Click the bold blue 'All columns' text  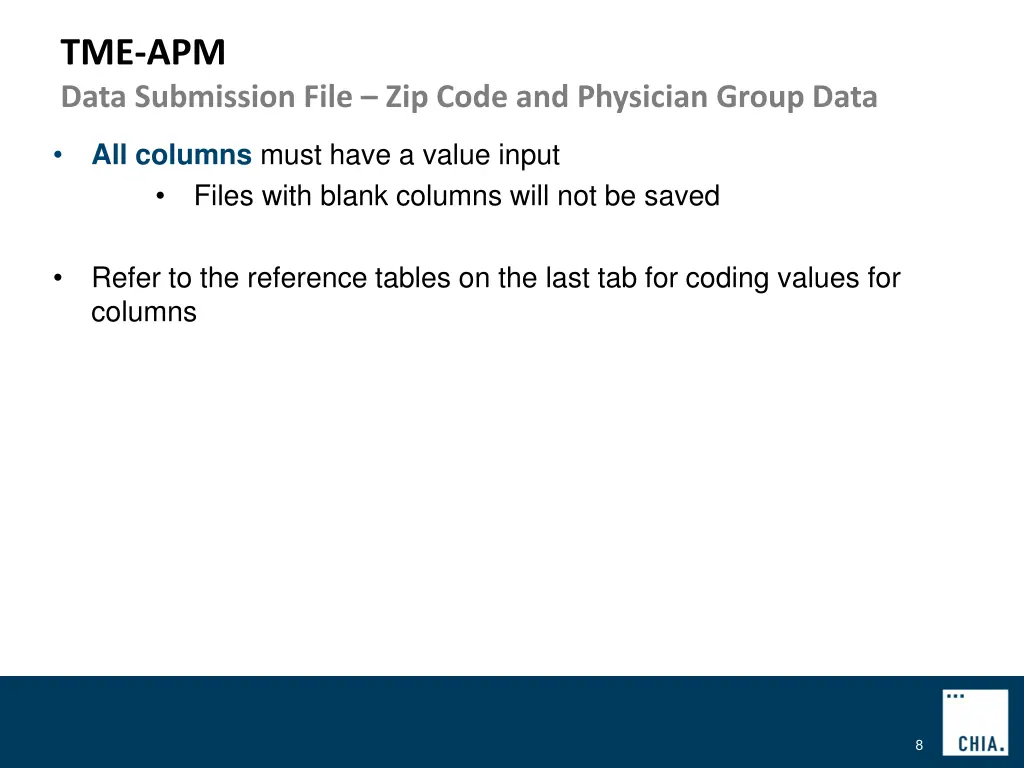pos(171,156)
